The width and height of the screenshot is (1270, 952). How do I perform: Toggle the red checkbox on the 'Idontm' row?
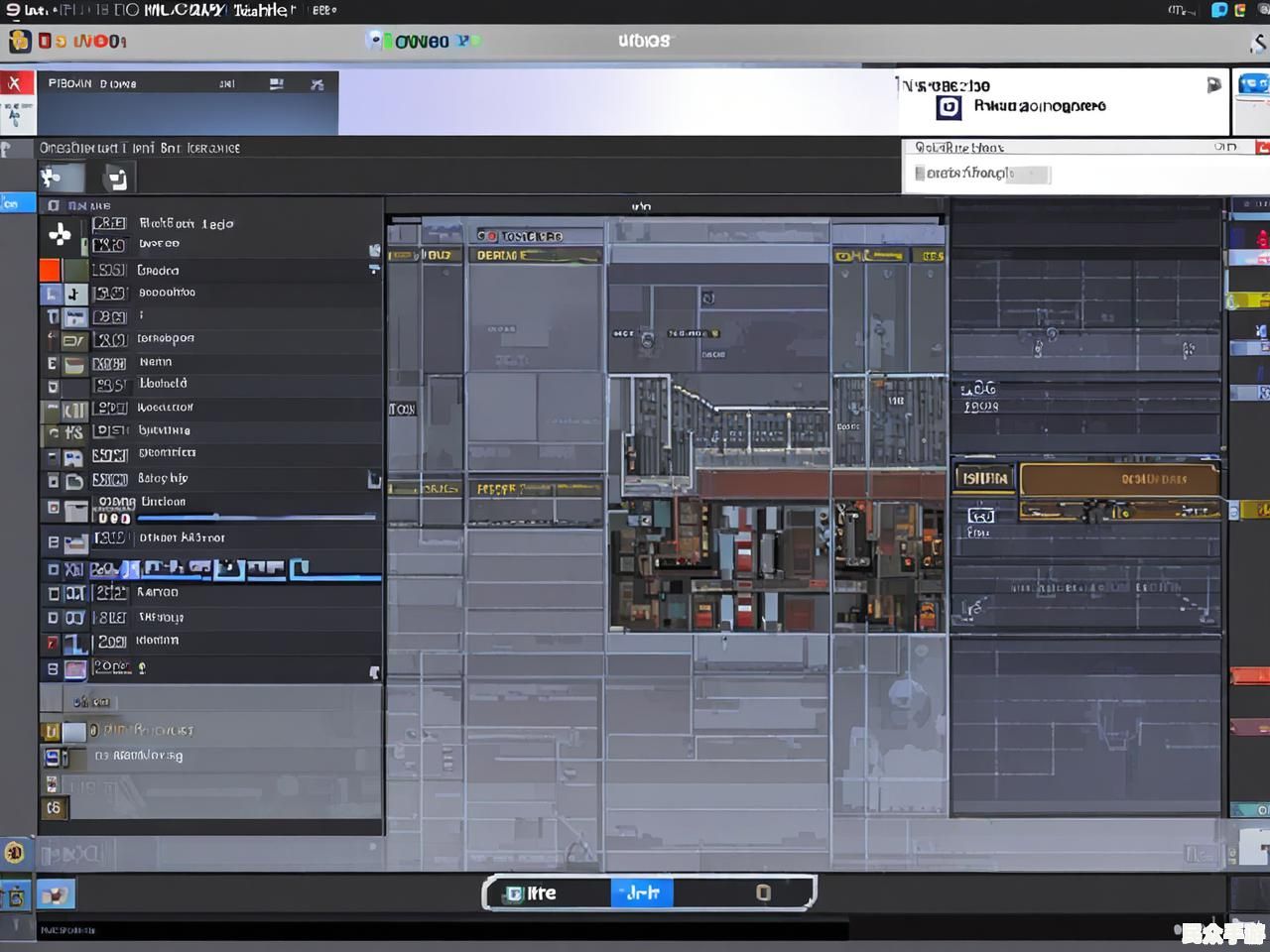tap(54, 643)
